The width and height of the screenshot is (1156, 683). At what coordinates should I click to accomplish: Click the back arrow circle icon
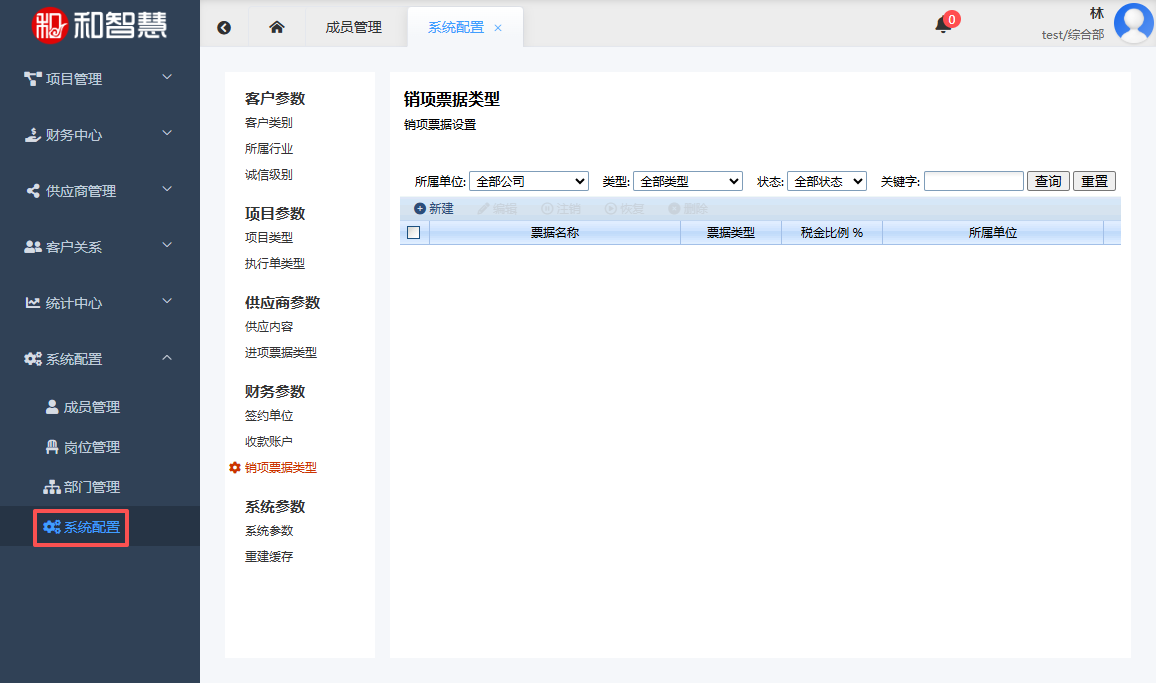pos(224,27)
